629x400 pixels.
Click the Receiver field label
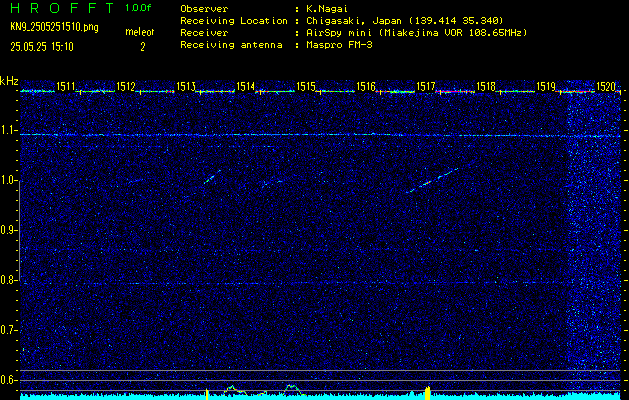(x=204, y=33)
